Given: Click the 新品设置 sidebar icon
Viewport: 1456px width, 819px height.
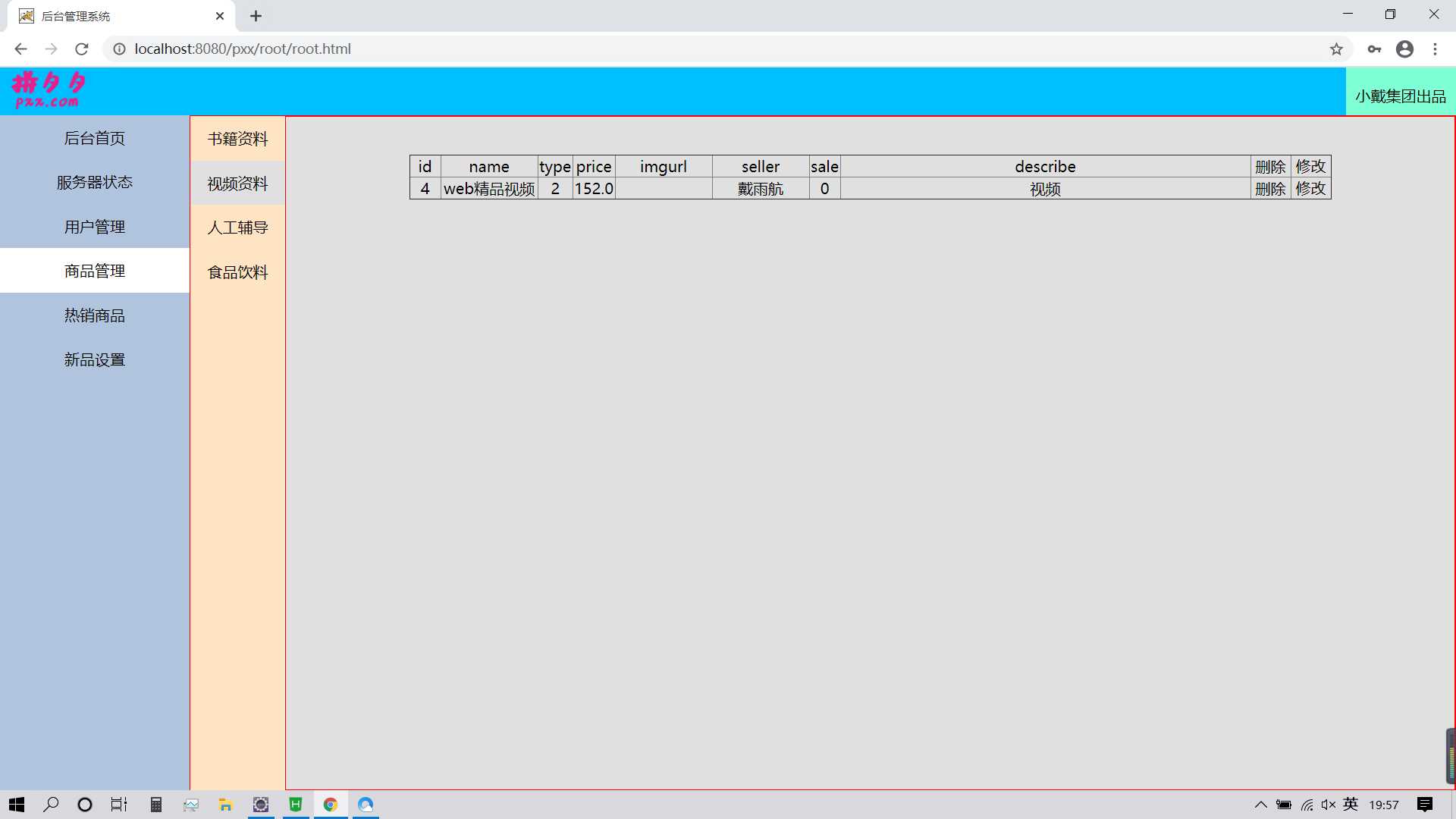Looking at the screenshot, I should click(94, 359).
